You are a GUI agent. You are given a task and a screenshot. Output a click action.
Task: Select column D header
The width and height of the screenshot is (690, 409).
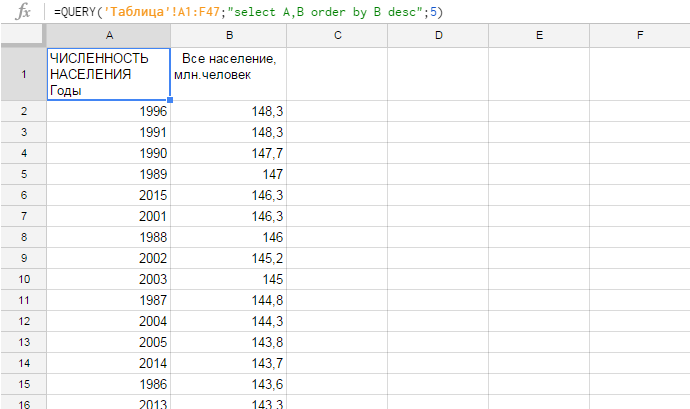pos(438,36)
